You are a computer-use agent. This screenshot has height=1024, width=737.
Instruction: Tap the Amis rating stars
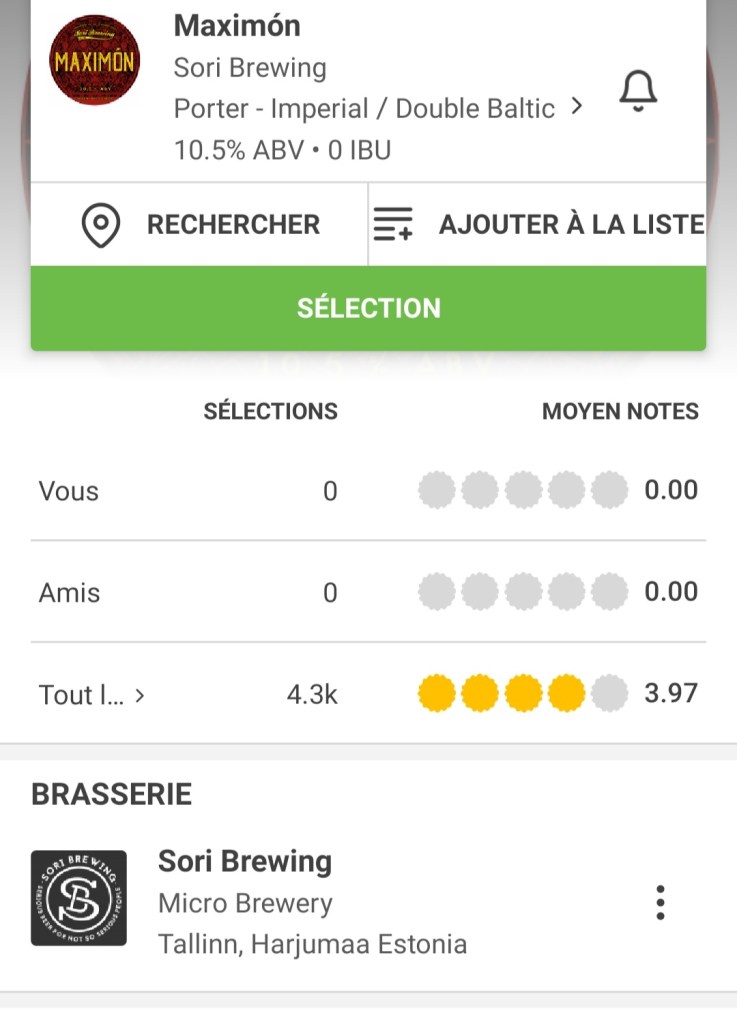(x=523, y=592)
